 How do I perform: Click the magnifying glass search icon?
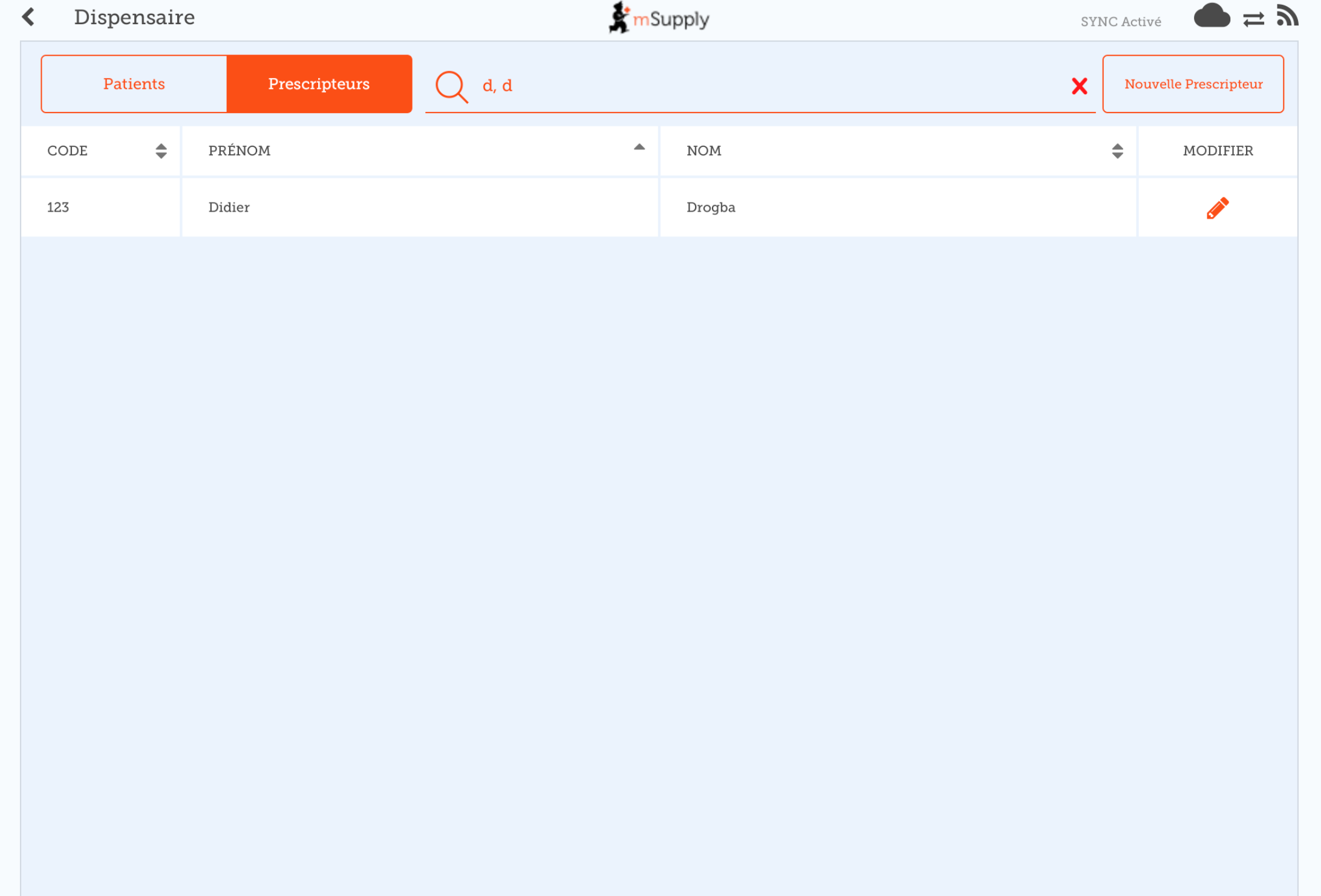(451, 86)
